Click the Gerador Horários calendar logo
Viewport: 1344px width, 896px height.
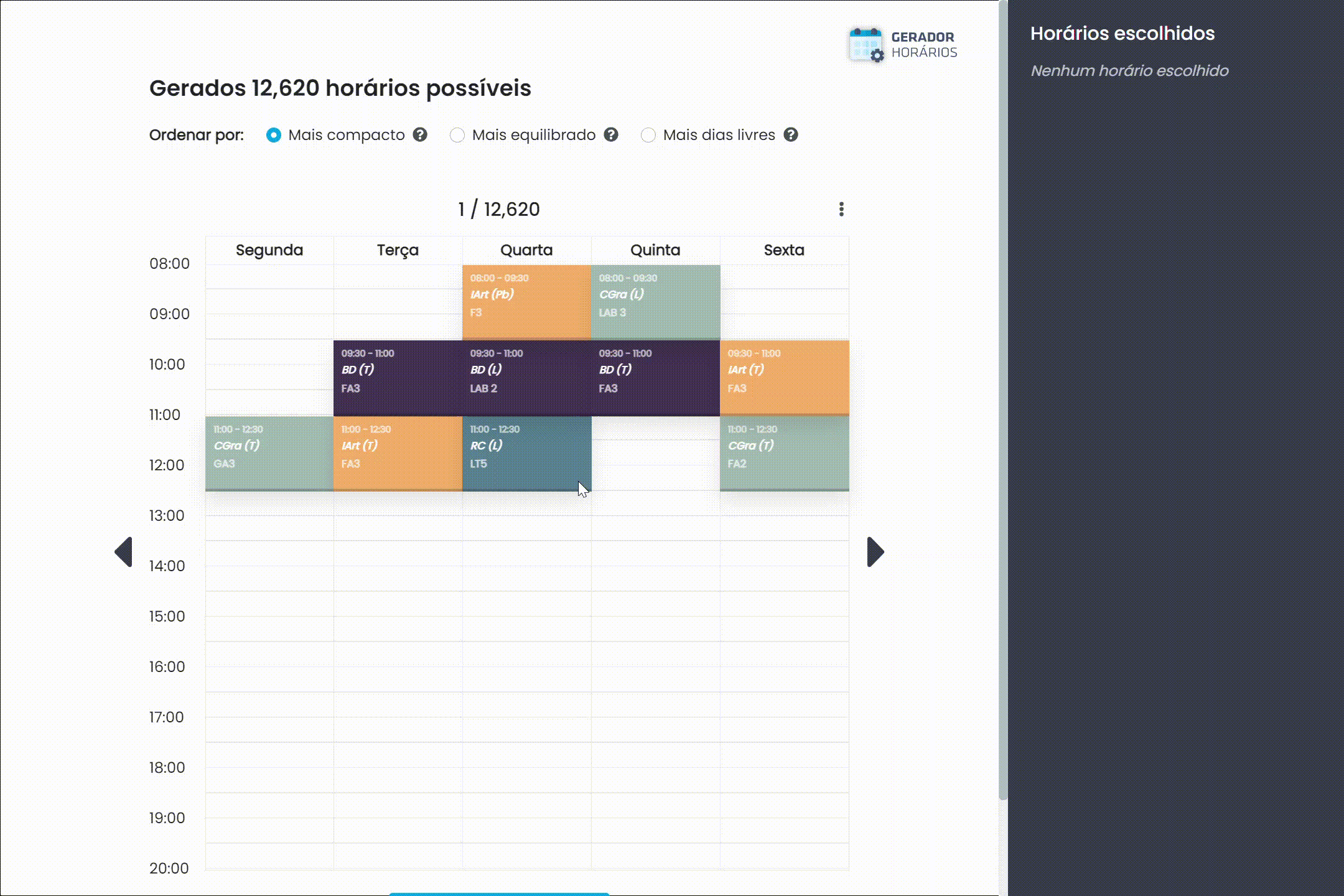865,45
